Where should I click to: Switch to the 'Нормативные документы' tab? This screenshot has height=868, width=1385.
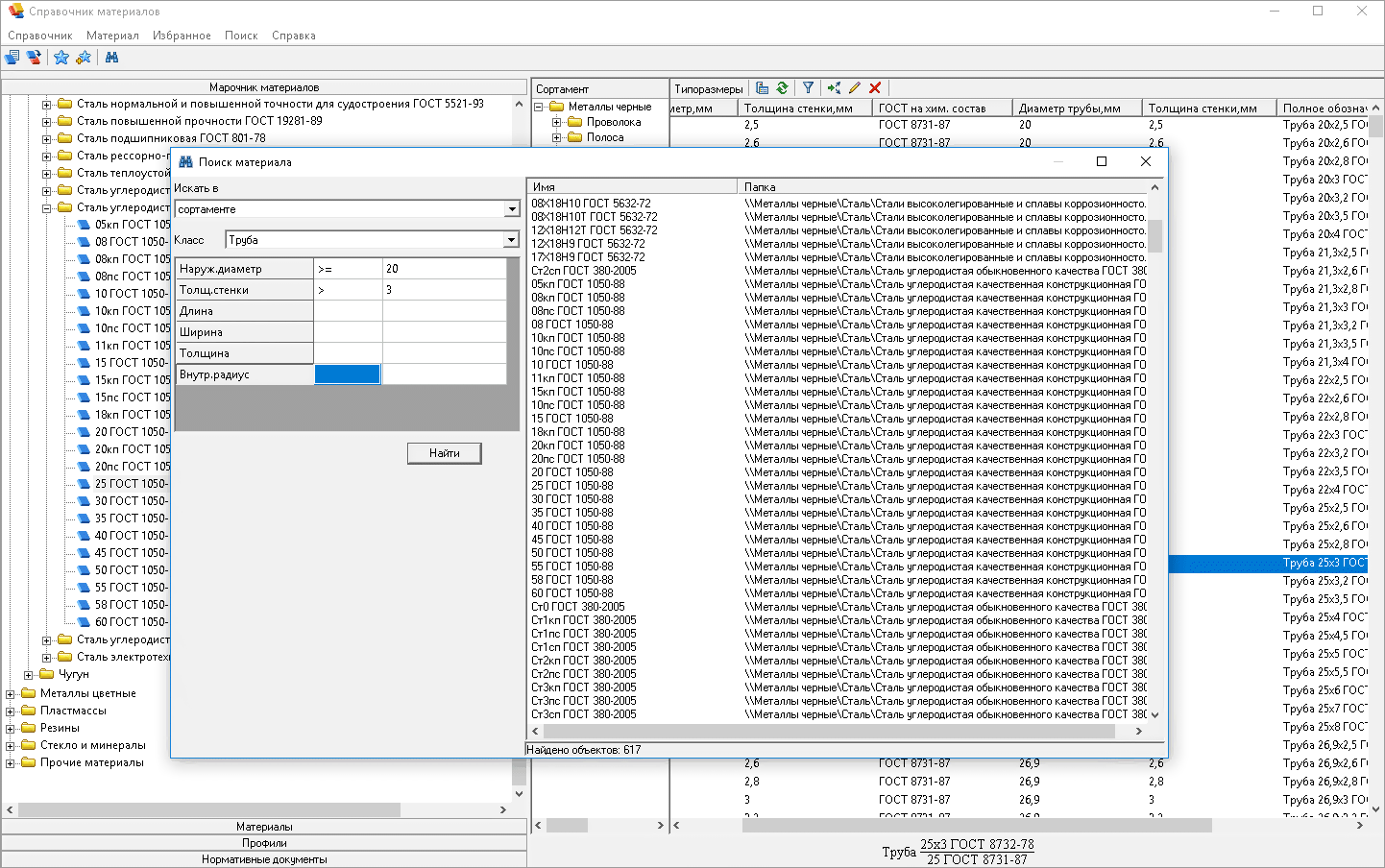click(x=264, y=859)
